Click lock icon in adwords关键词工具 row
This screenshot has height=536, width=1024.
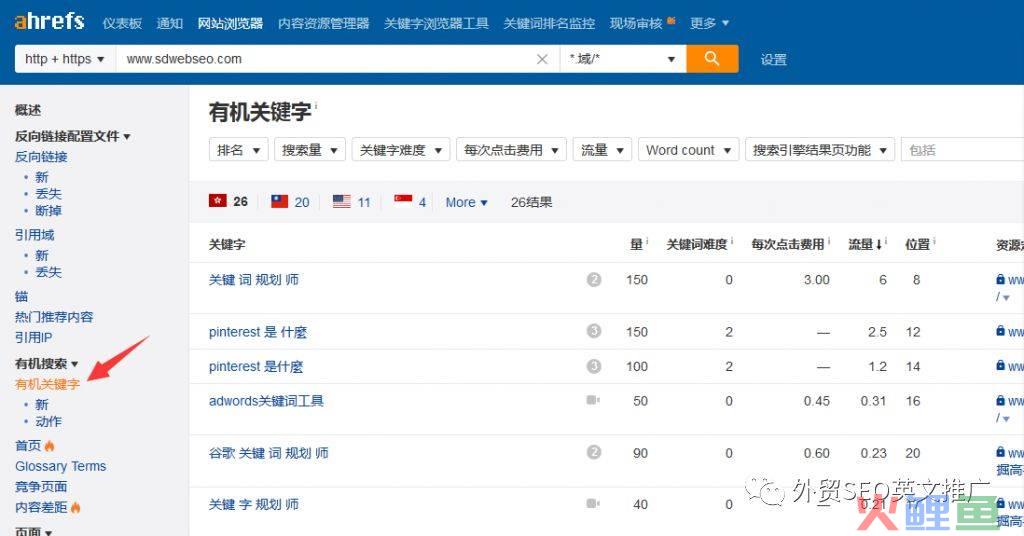[1000, 400]
